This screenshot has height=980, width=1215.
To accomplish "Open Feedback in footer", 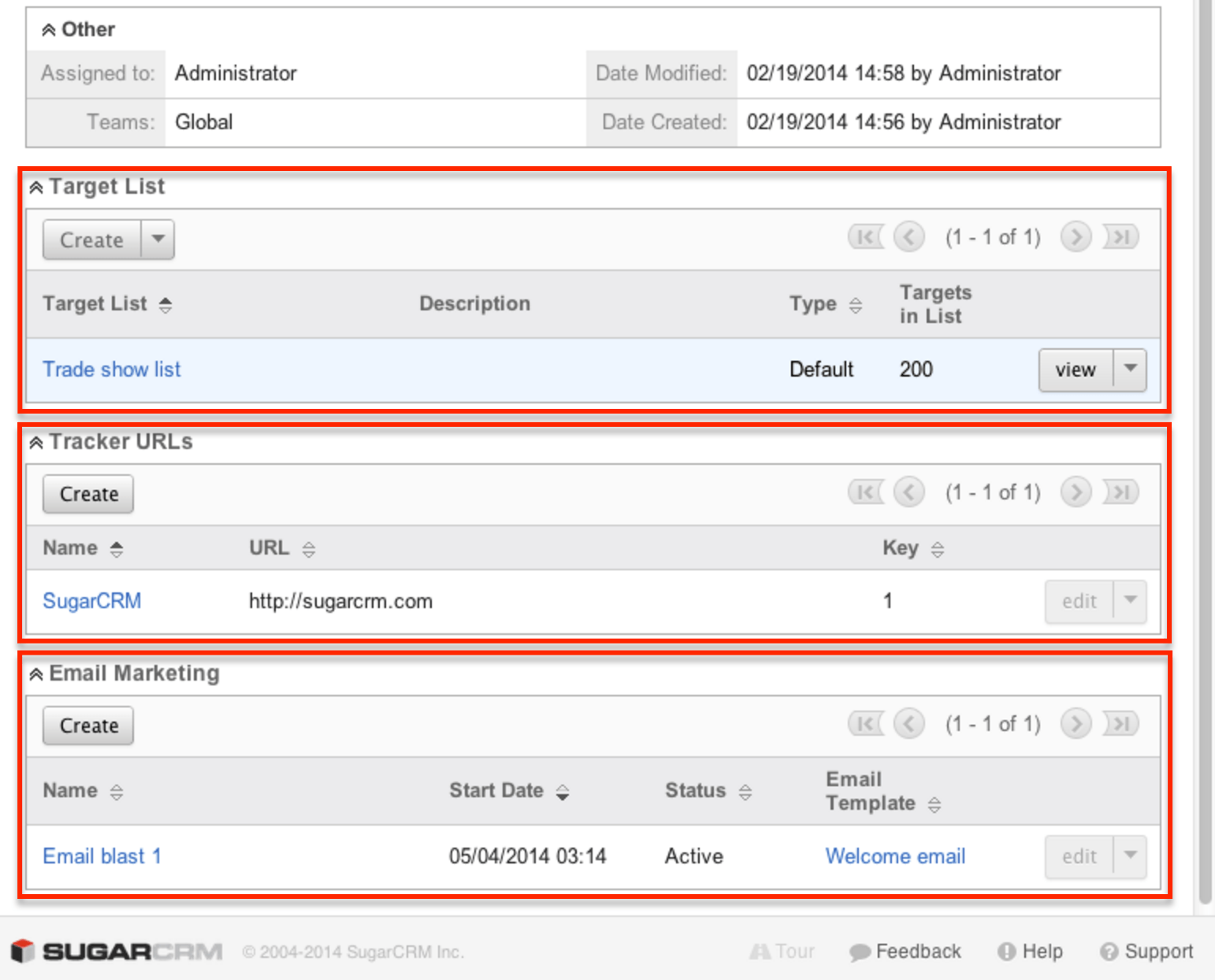I will coord(905,952).
